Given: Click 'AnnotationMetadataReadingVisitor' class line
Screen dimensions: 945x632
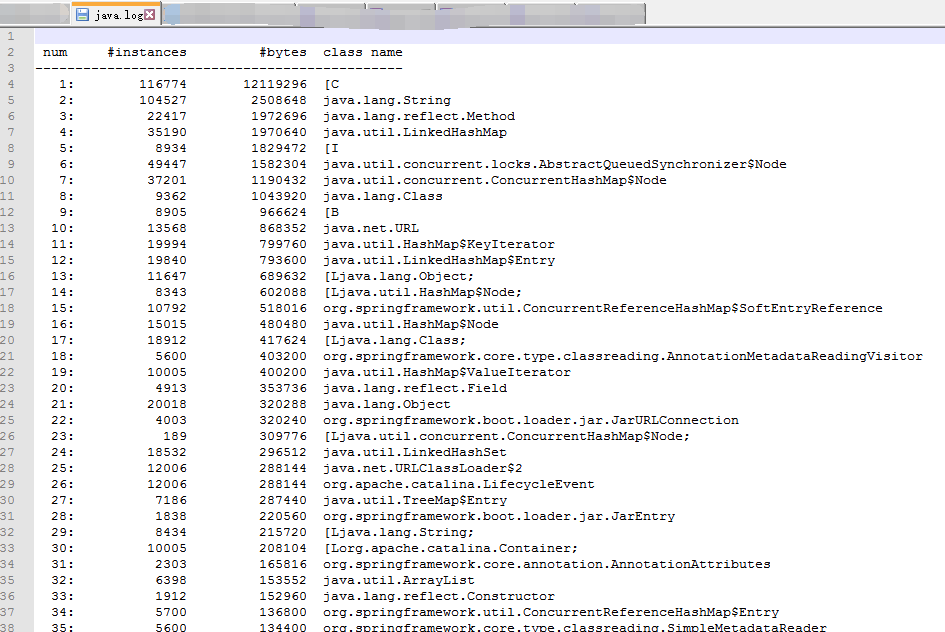Looking at the screenshot, I should (623, 356).
